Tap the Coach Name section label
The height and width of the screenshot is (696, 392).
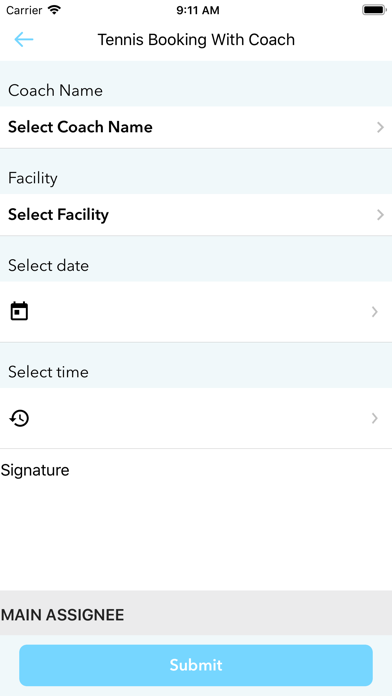click(x=55, y=91)
